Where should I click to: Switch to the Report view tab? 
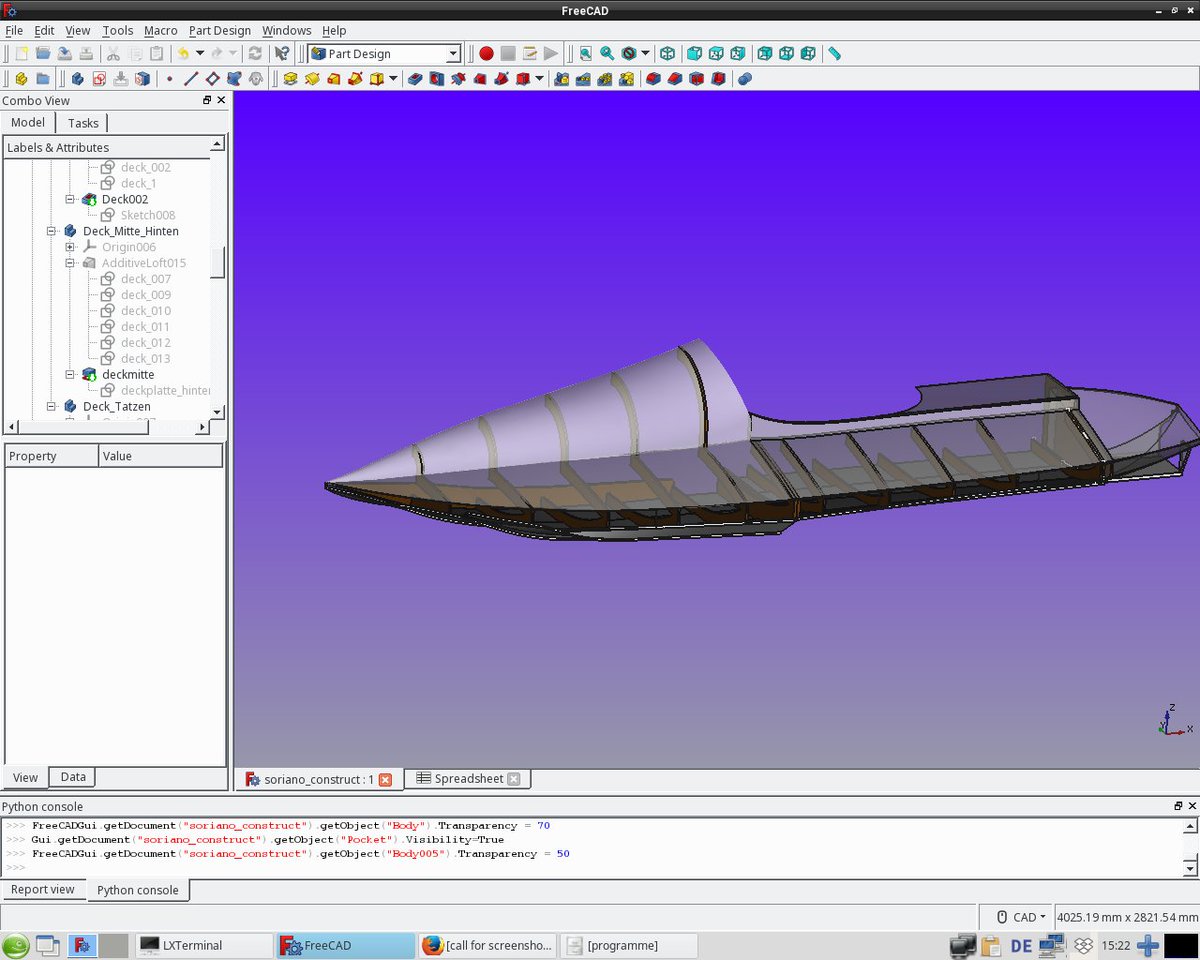pyautogui.click(x=43, y=890)
